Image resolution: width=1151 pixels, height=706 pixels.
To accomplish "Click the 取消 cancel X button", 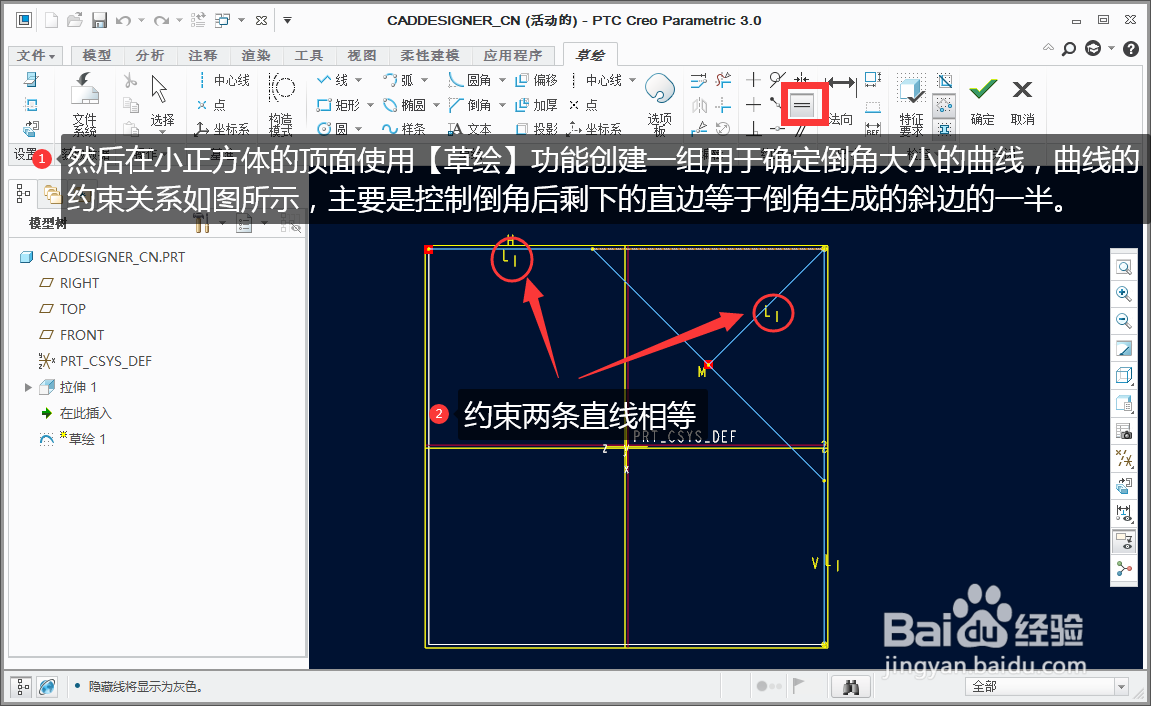I will pyautogui.click(x=1023, y=101).
